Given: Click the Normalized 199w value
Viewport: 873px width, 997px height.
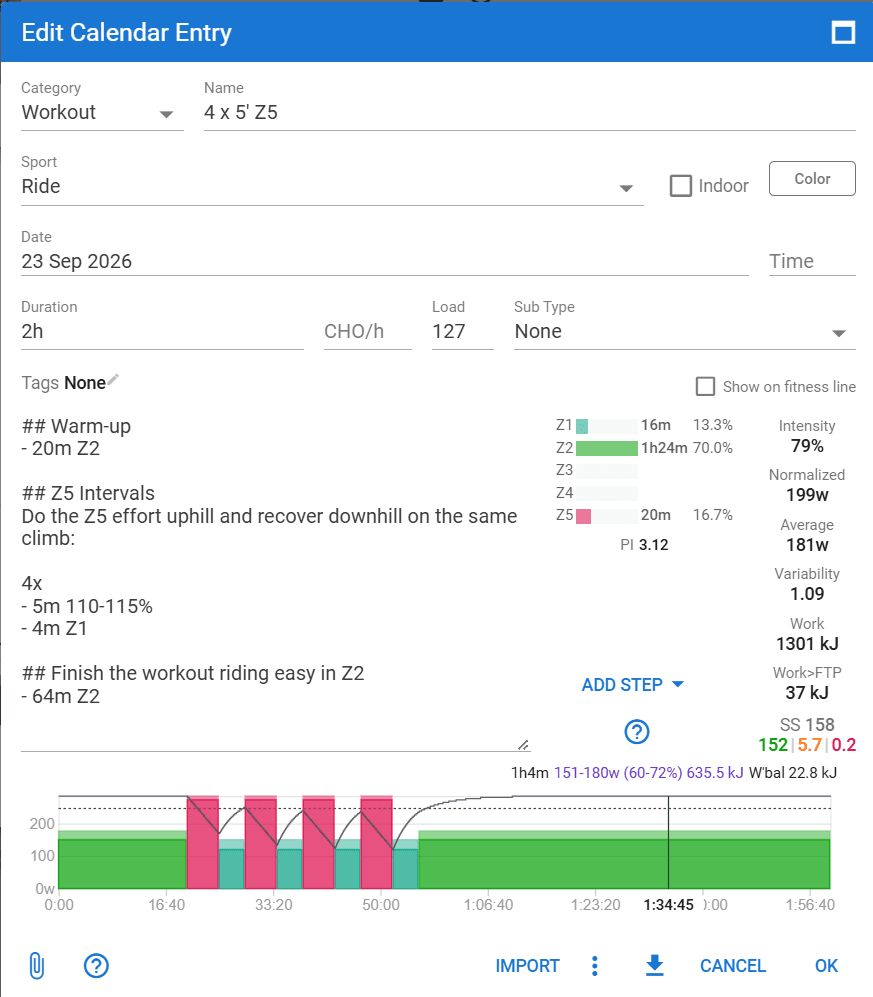Looking at the screenshot, I should point(807,495).
